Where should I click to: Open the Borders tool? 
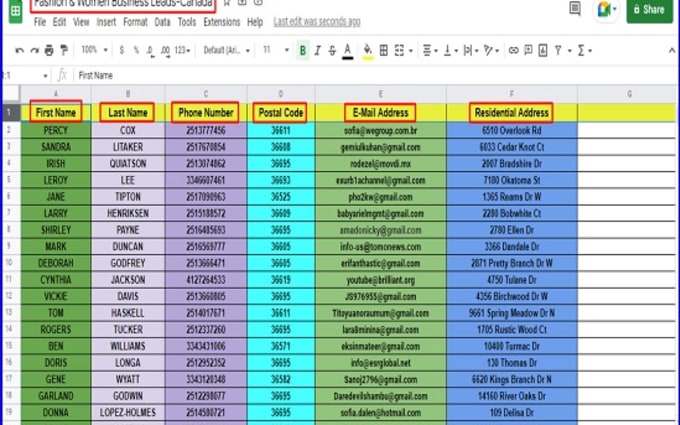(x=384, y=51)
